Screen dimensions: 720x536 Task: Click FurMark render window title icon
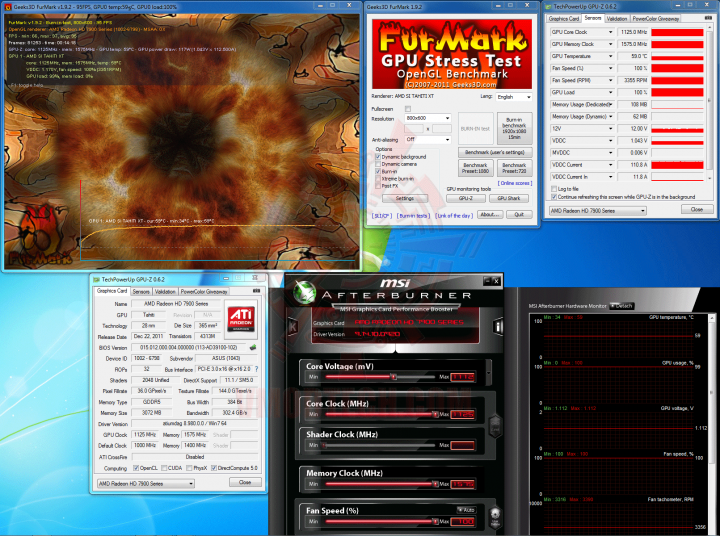(x=8, y=7)
